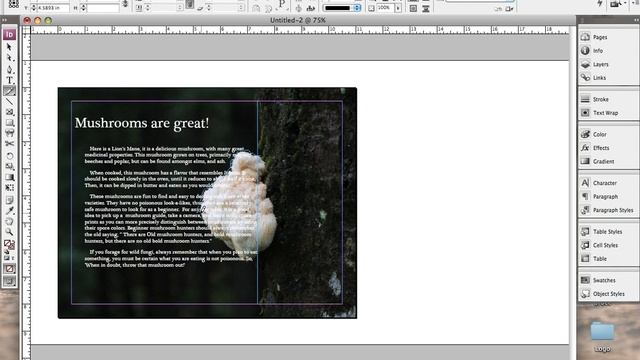Screen dimensions: 640x360
Task: Select the Zoom magnifier tool
Action: tap(9, 232)
